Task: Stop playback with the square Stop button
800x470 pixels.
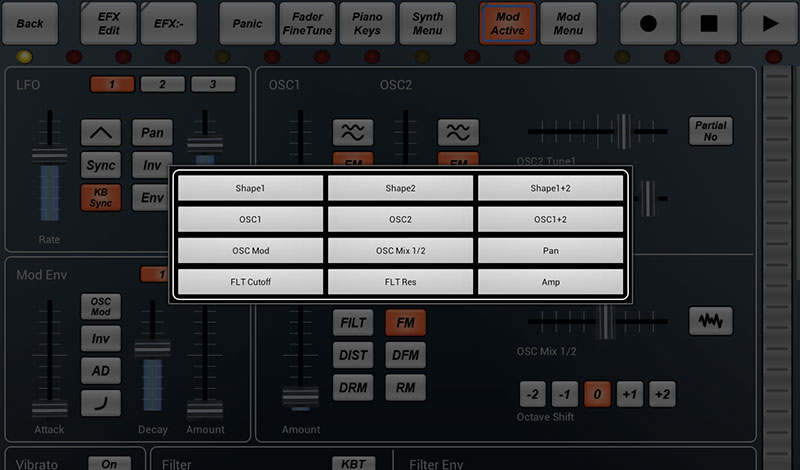Action: pyautogui.click(x=709, y=23)
